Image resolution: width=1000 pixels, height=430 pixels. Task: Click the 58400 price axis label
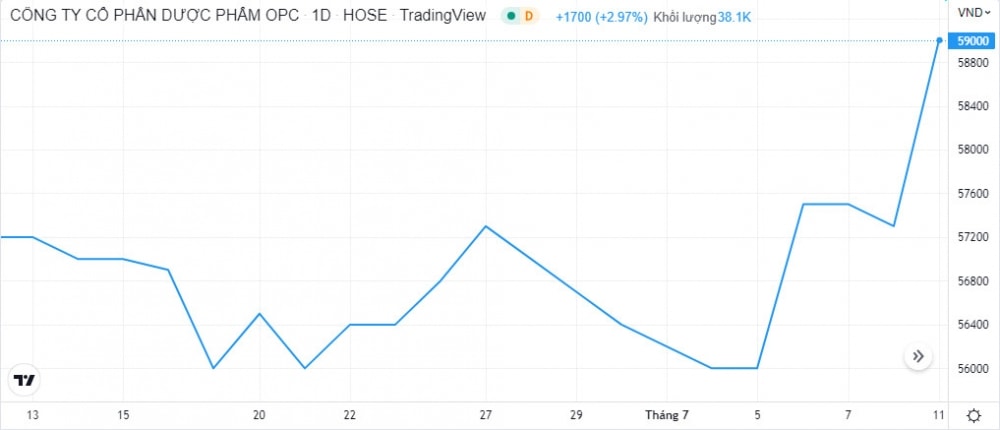click(x=973, y=106)
